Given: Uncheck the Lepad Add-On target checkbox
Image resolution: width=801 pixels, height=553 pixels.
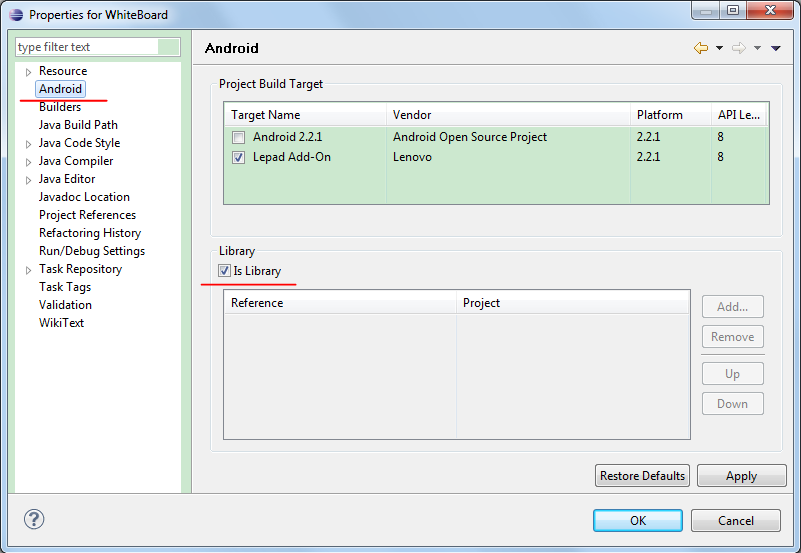Looking at the screenshot, I should click(238, 157).
